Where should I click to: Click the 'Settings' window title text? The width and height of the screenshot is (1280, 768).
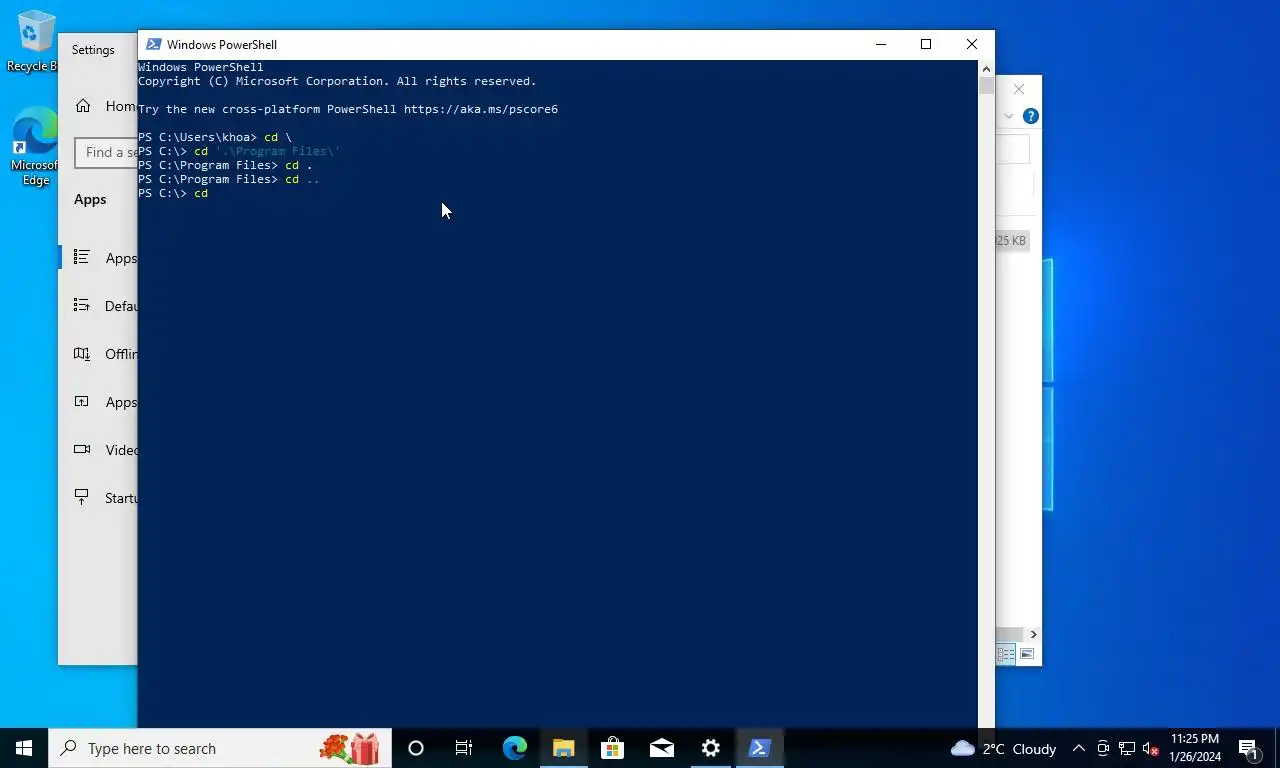click(x=93, y=50)
